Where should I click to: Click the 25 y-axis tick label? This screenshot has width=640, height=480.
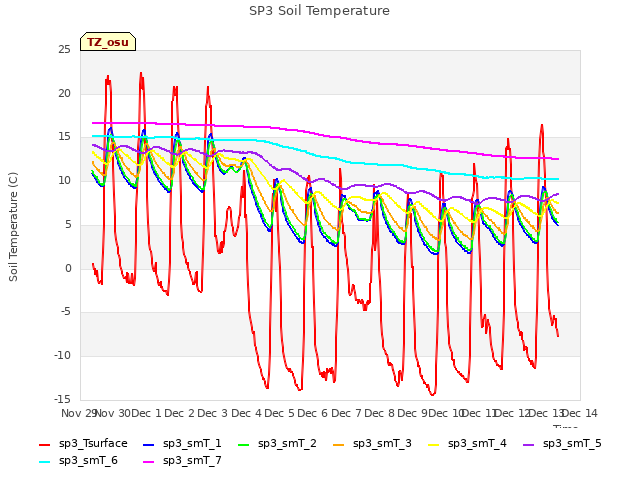64,50
